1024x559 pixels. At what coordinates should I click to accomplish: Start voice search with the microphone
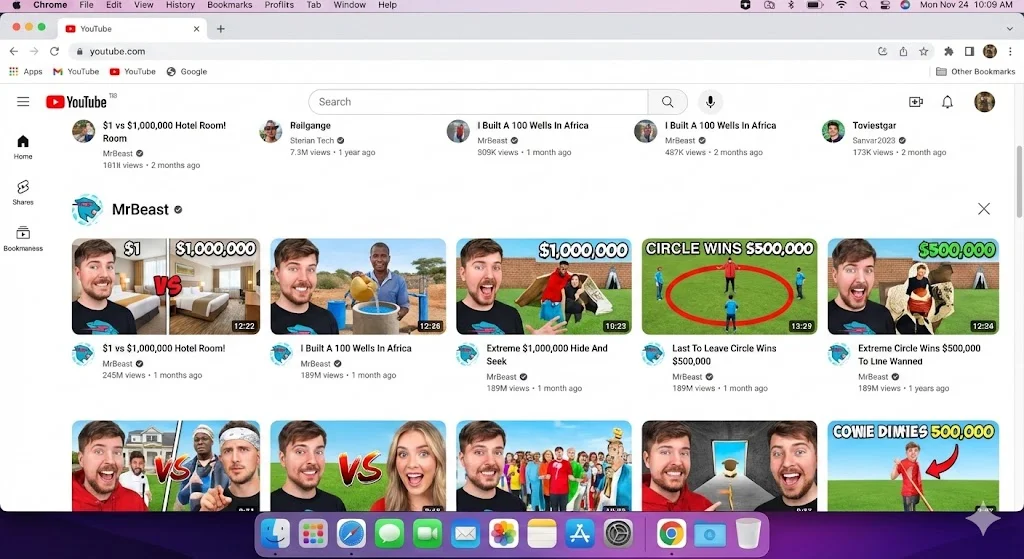pos(711,102)
